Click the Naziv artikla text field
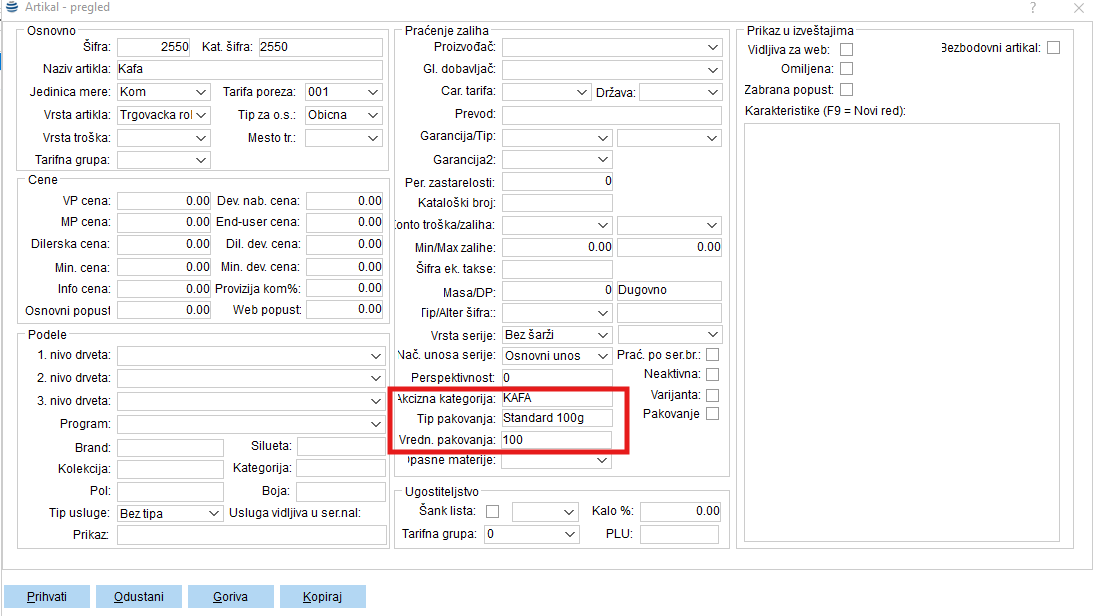 pos(249,70)
